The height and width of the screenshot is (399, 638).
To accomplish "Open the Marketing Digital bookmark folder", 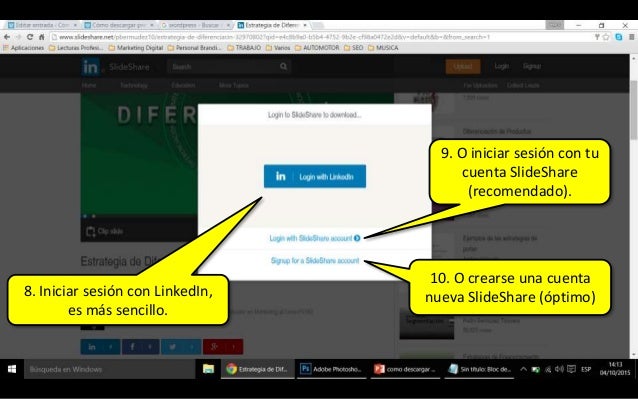I will (x=136, y=48).
